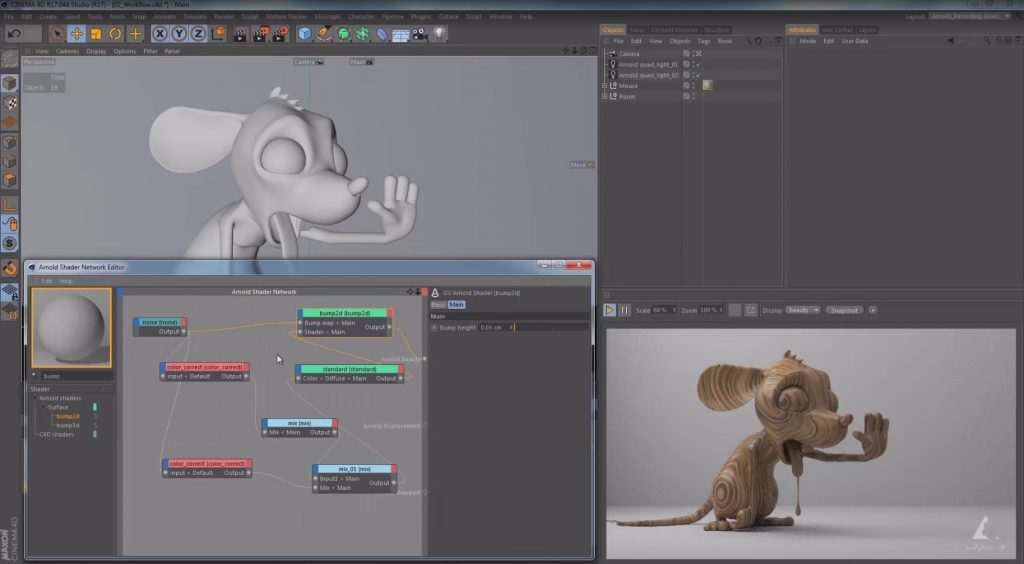Adjust the Scale percentage stepper in the IPR window
Screen dimensions: 1024x564
[674, 310]
